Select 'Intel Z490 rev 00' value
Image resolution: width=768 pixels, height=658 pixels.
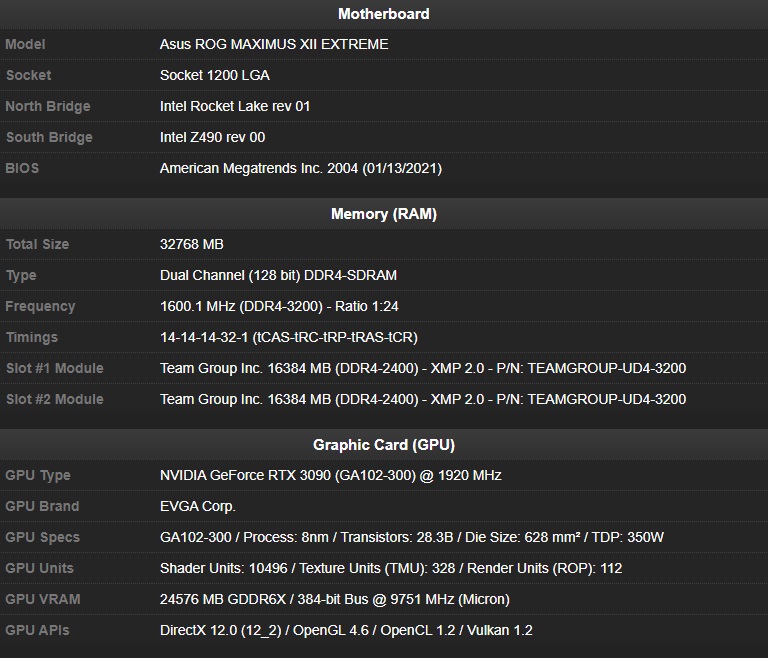point(212,137)
